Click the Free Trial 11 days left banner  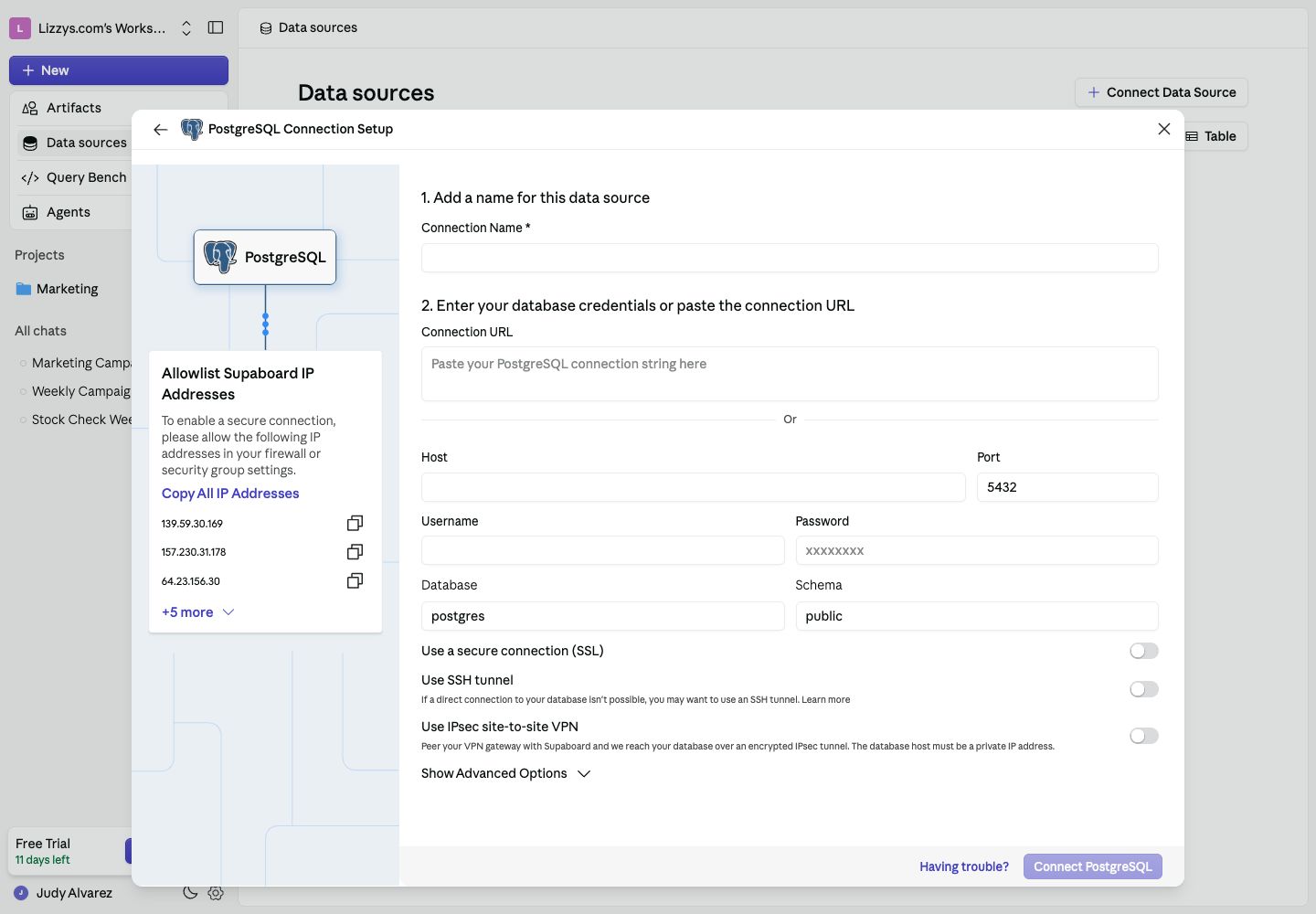point(69,851)
